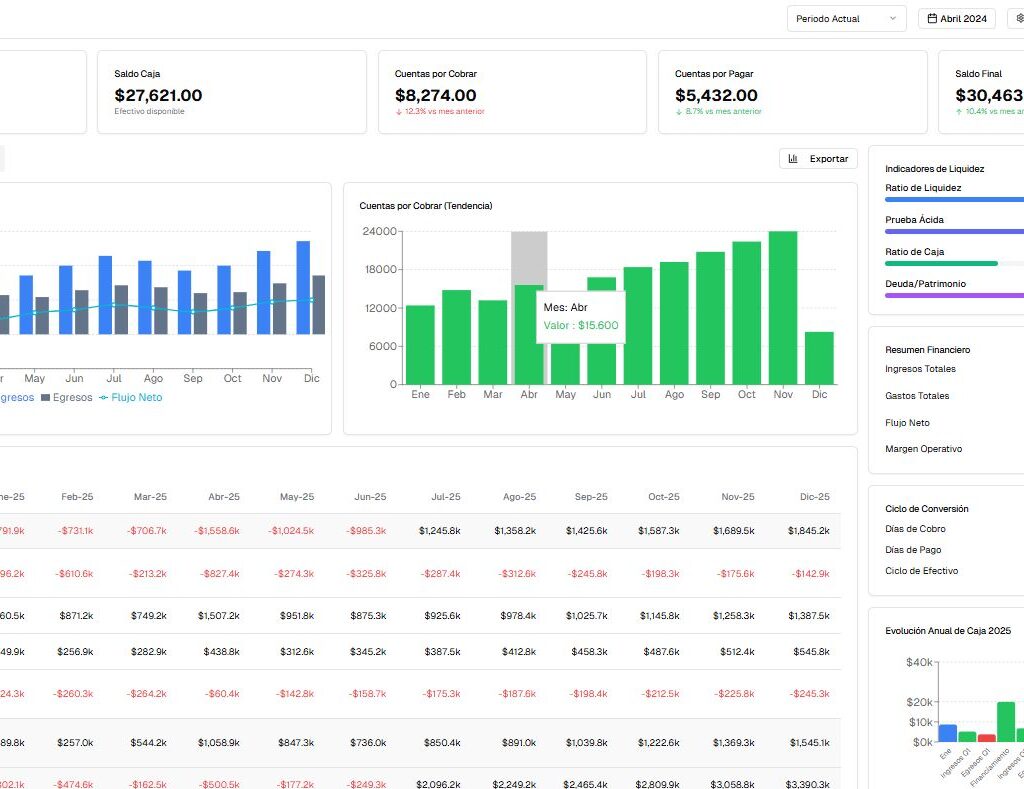Click the Ene bar in Cuentas por Cobrar chart

point(420,345)
